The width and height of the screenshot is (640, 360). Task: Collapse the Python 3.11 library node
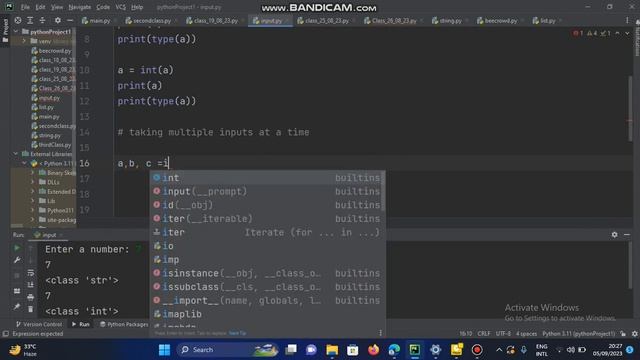[24, 163]
